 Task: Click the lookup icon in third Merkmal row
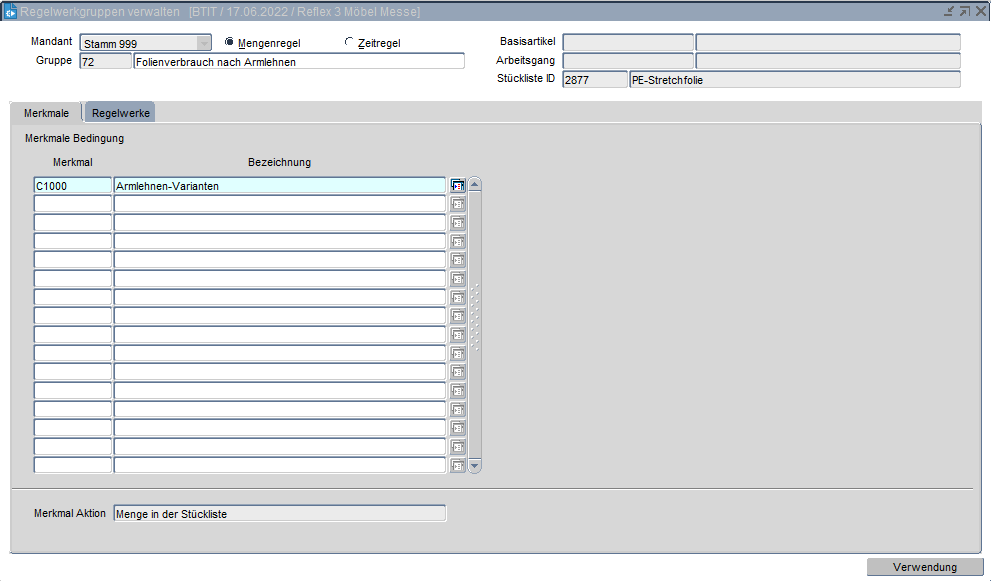458,223
